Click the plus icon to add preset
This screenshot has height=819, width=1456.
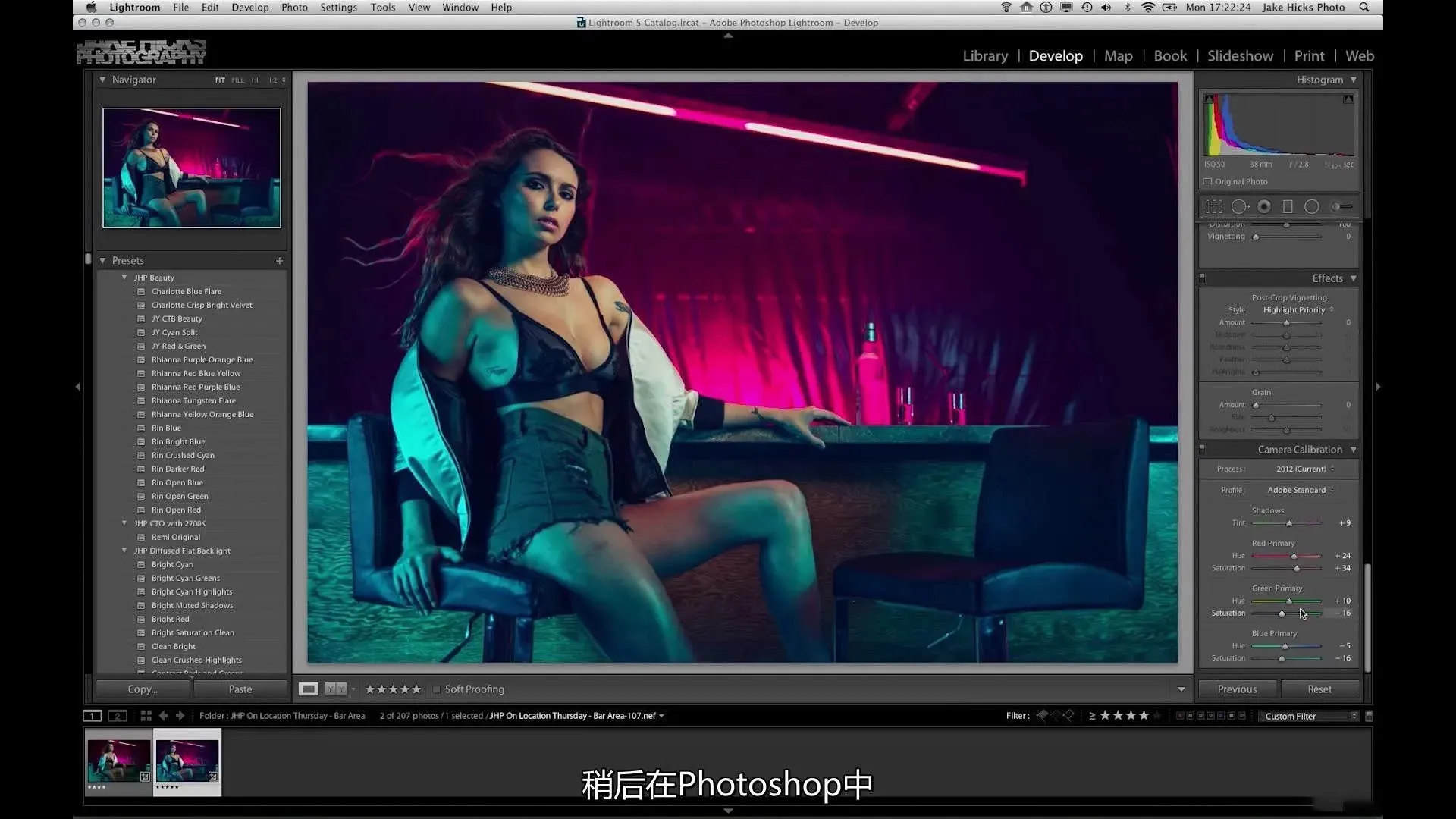(x=279, y=261)
